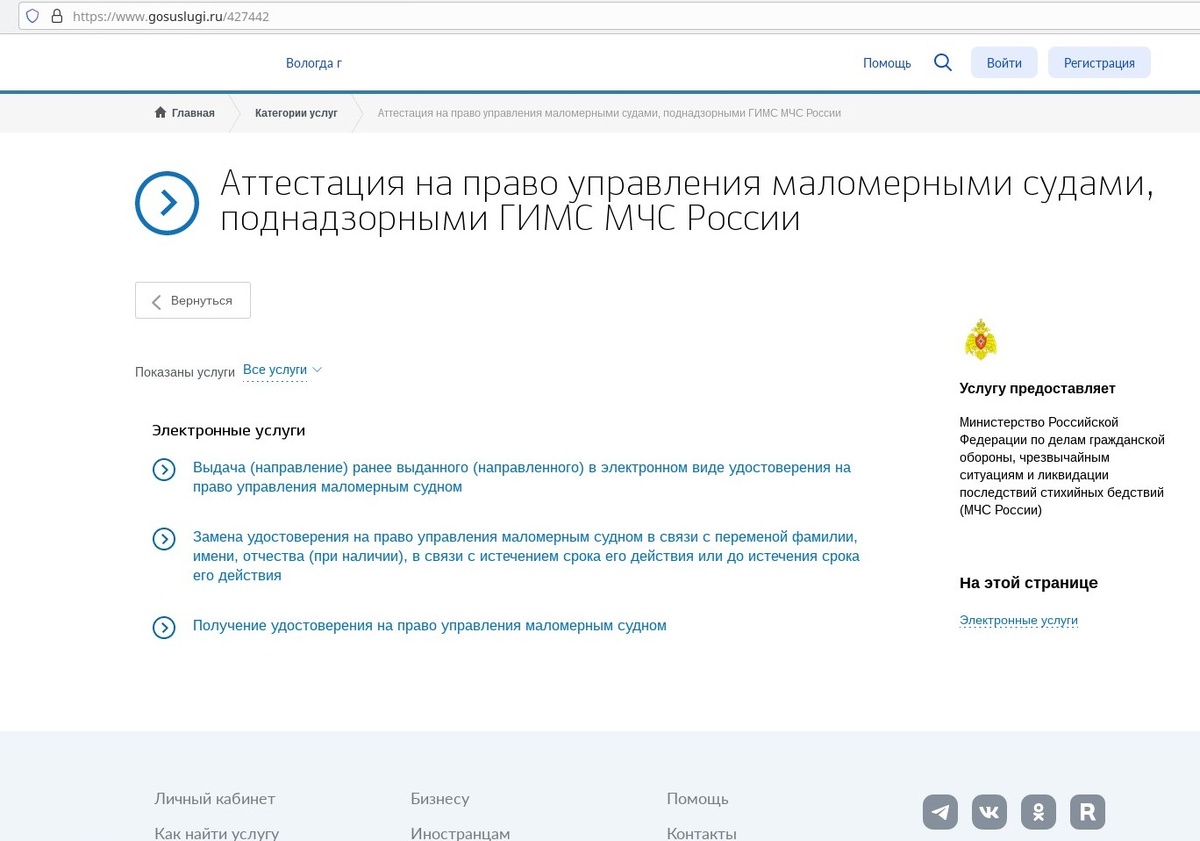Change location Вологда г
This screenshot has width=1200, height=841.
[314, 63]
